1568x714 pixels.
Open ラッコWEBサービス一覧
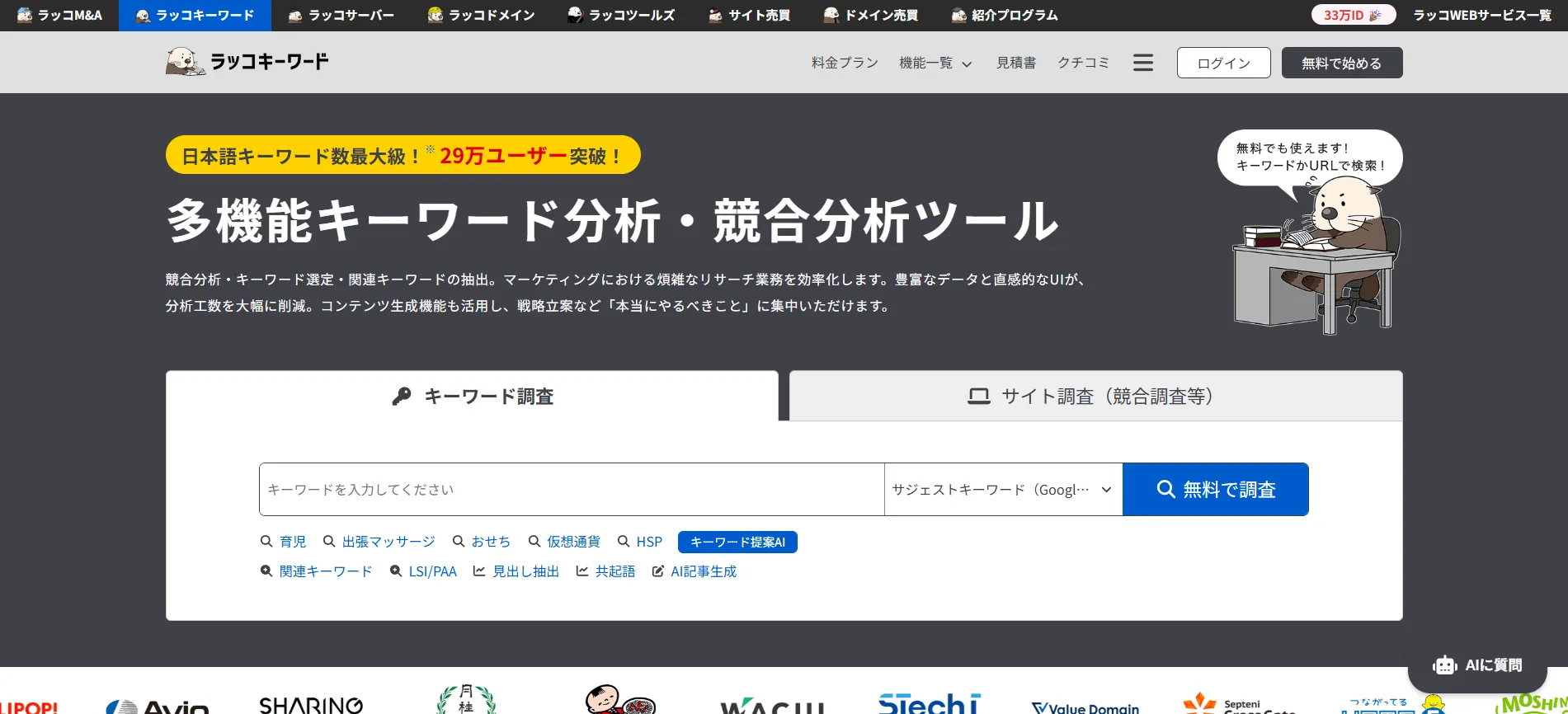coord(1482,15)
